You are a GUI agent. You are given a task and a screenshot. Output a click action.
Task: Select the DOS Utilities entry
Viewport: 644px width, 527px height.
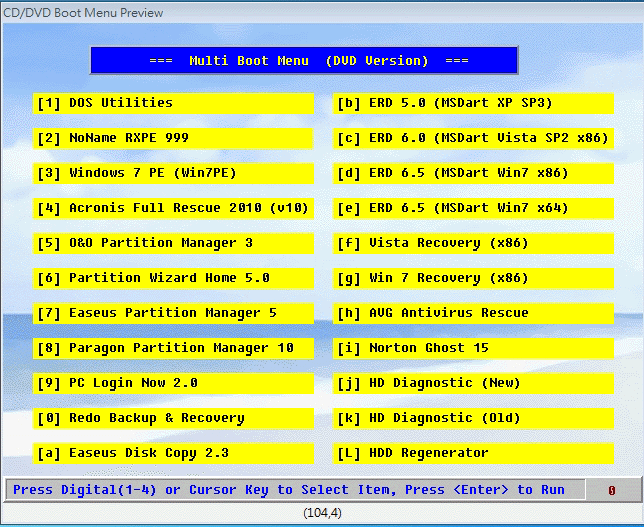pyautogui.click(x=173, y=103)
